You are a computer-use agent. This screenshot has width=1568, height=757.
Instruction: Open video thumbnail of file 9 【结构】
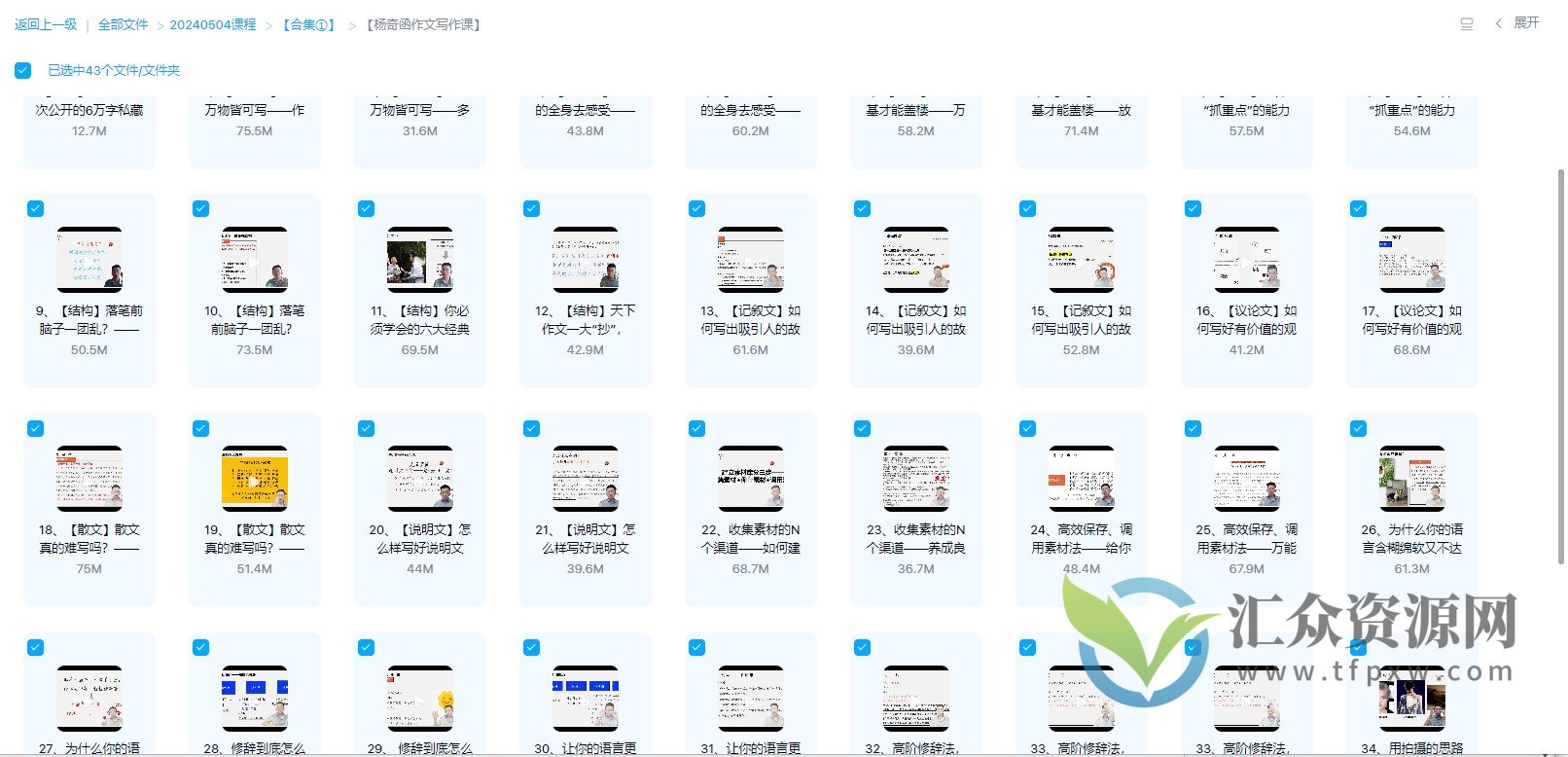coord(89,260)
